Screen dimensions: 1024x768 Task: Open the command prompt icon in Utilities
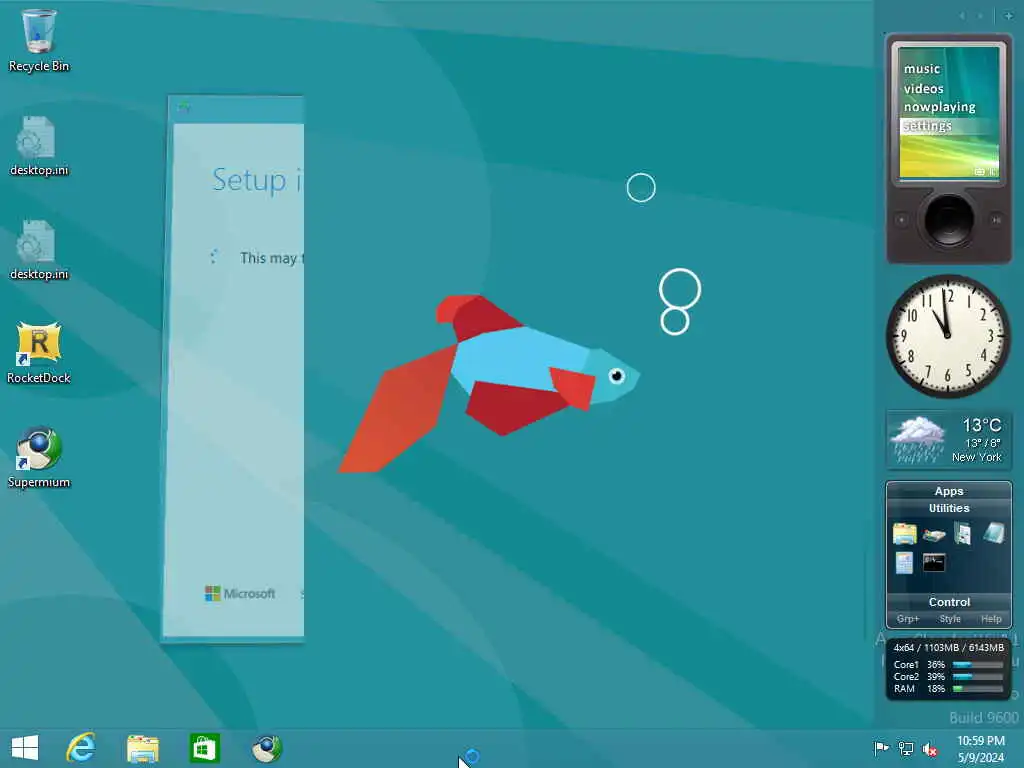(934, 562)
